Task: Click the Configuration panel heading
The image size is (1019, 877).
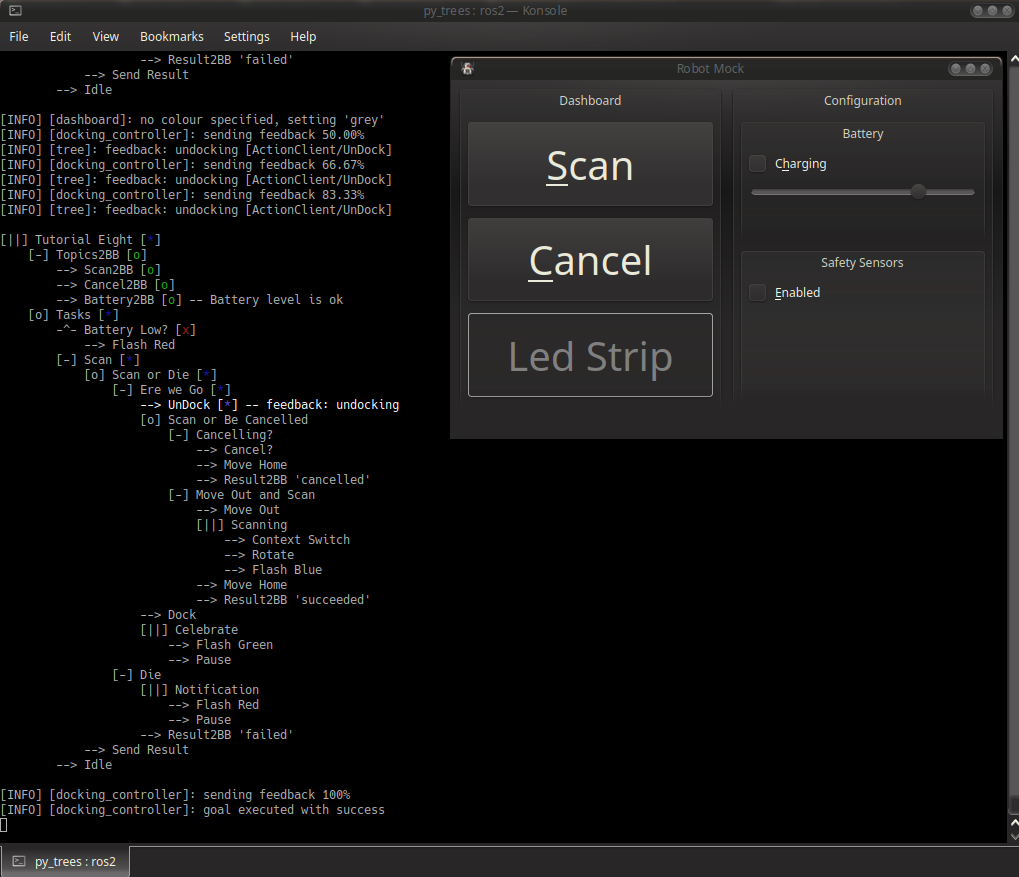Action: coord(862,101)
